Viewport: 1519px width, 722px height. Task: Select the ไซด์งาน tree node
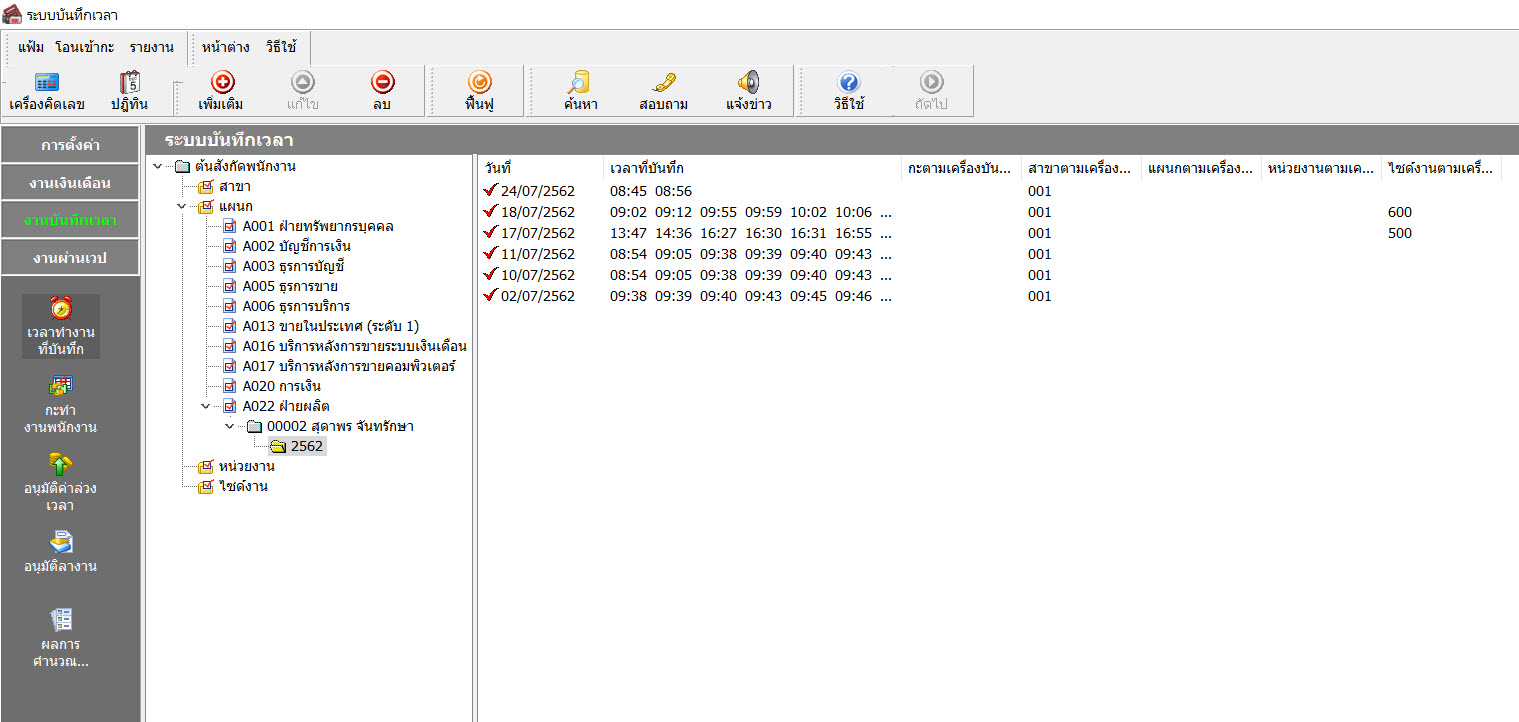(233, 486)
